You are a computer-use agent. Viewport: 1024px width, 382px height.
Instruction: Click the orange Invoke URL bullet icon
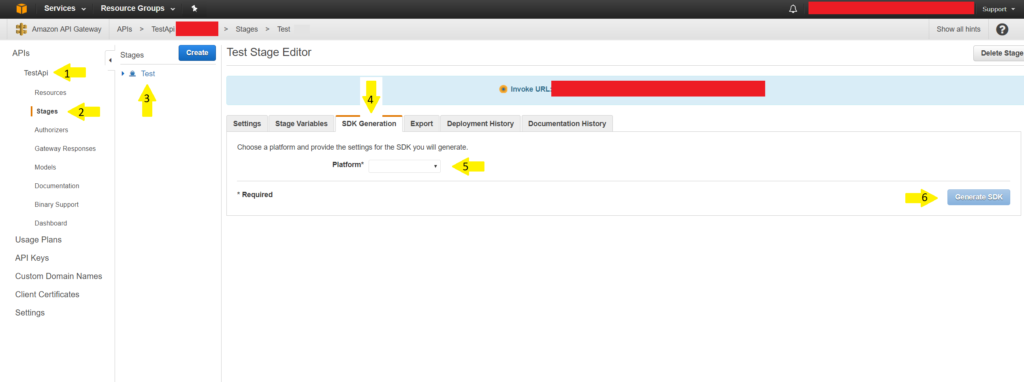503,89
